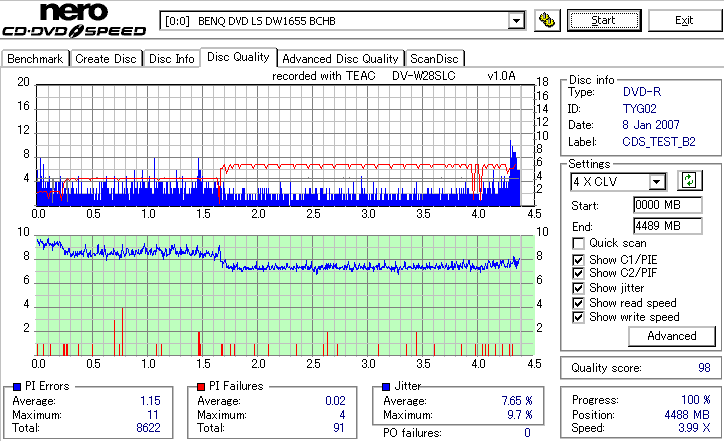
Task: Toggle Show read speed checkbox
Action: [578, 303]
